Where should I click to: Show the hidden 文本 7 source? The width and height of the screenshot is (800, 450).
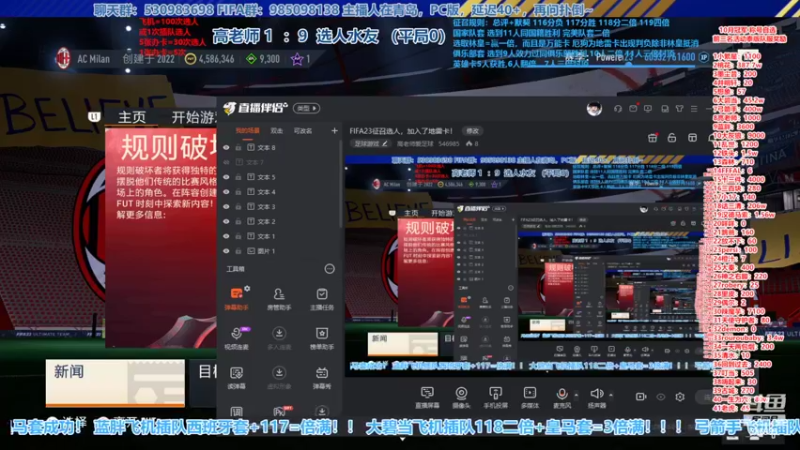pos(226,162)
